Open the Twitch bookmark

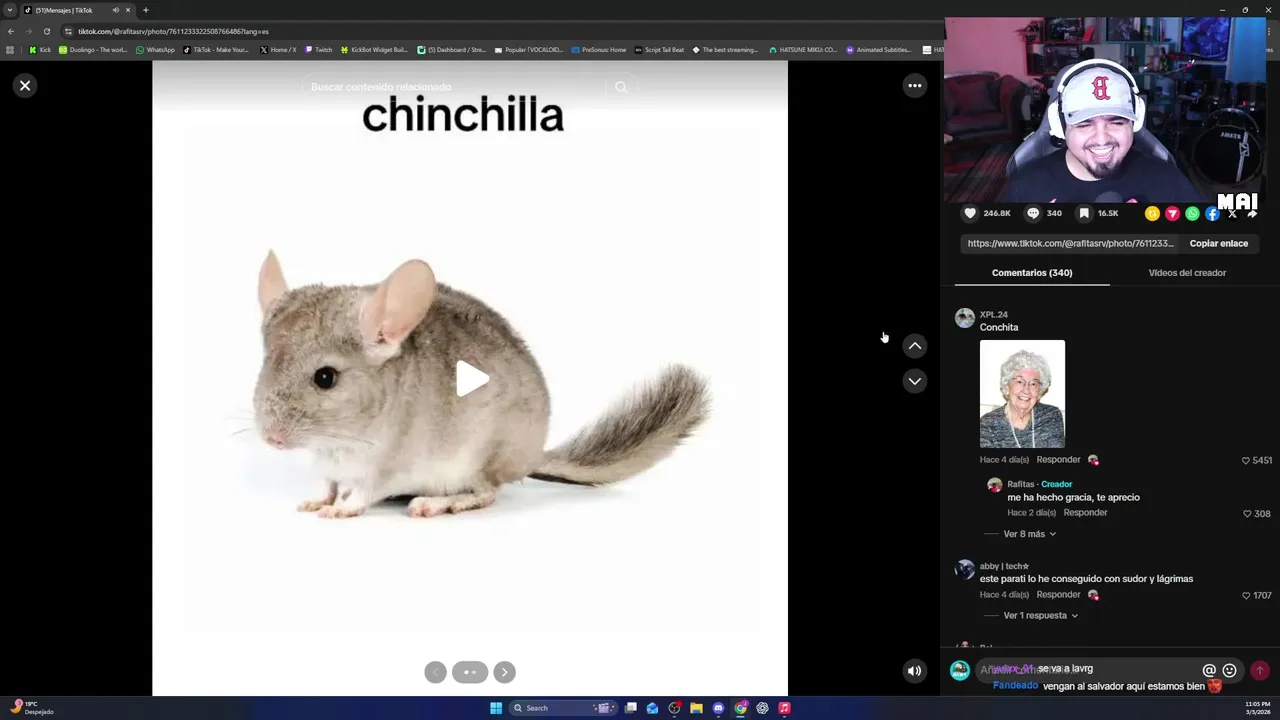[319, 50]
